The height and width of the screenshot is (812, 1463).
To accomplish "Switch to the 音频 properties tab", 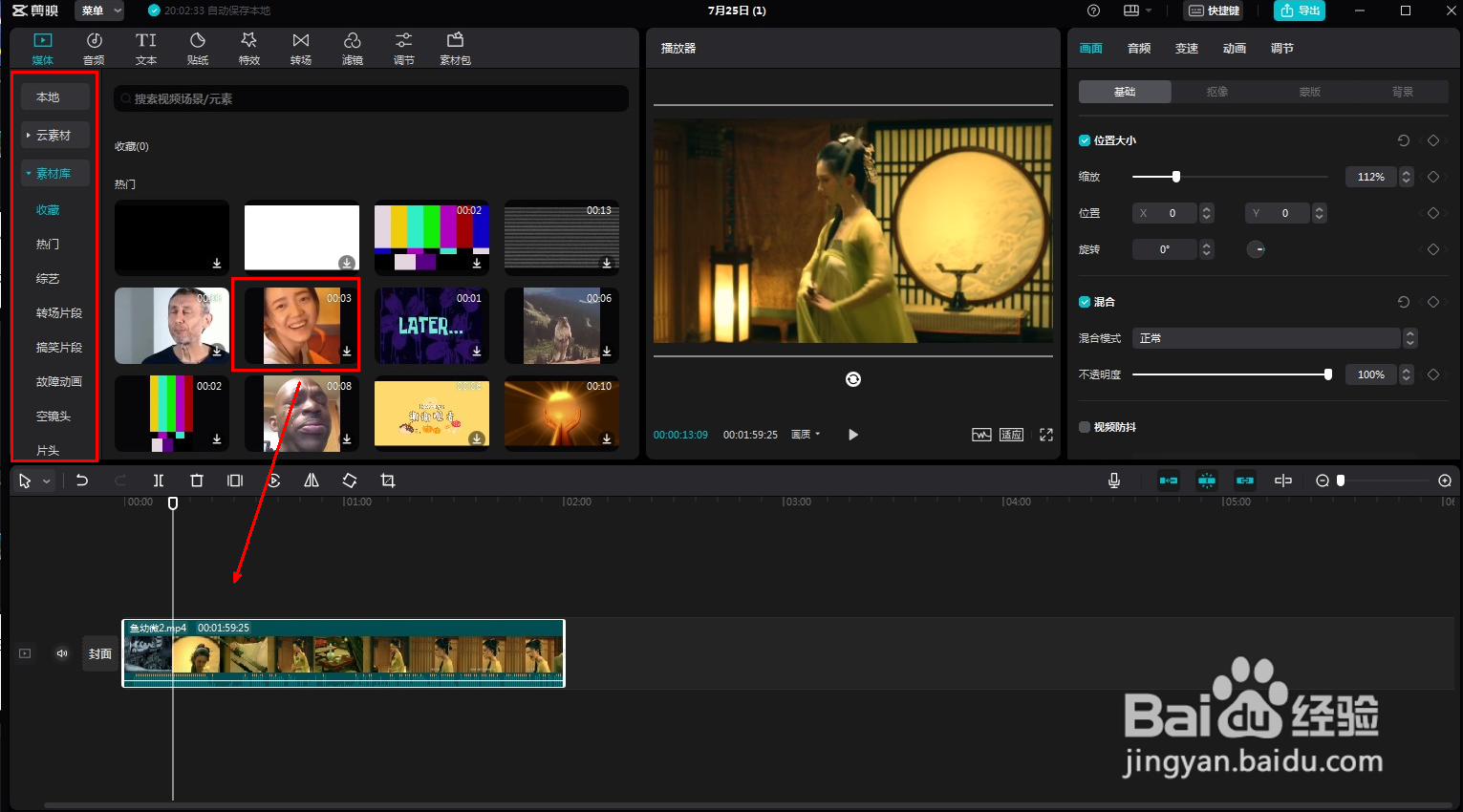I will coord(1139,49).
